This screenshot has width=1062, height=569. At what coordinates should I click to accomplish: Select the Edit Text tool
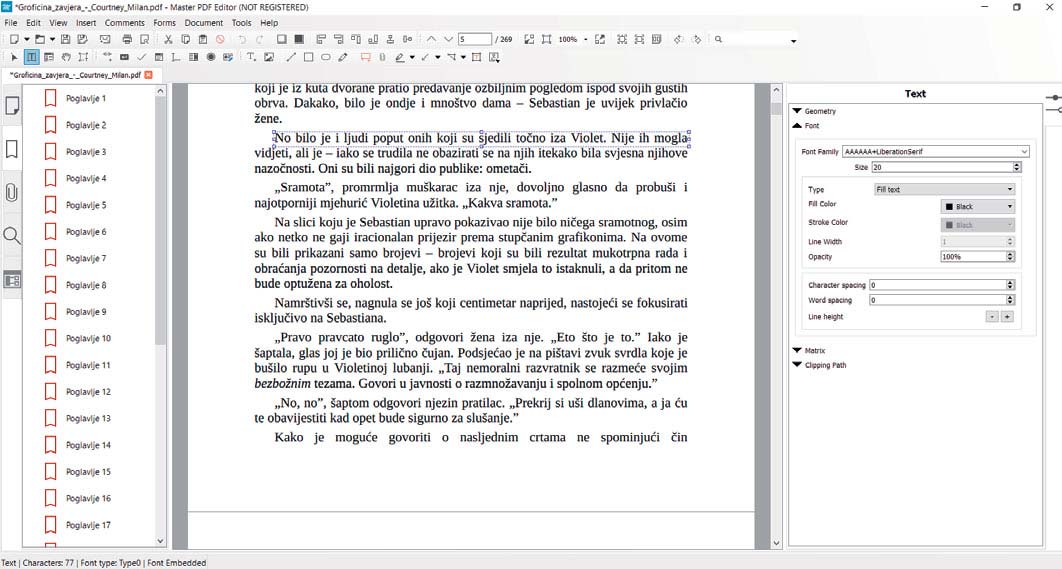pos(31,57)
